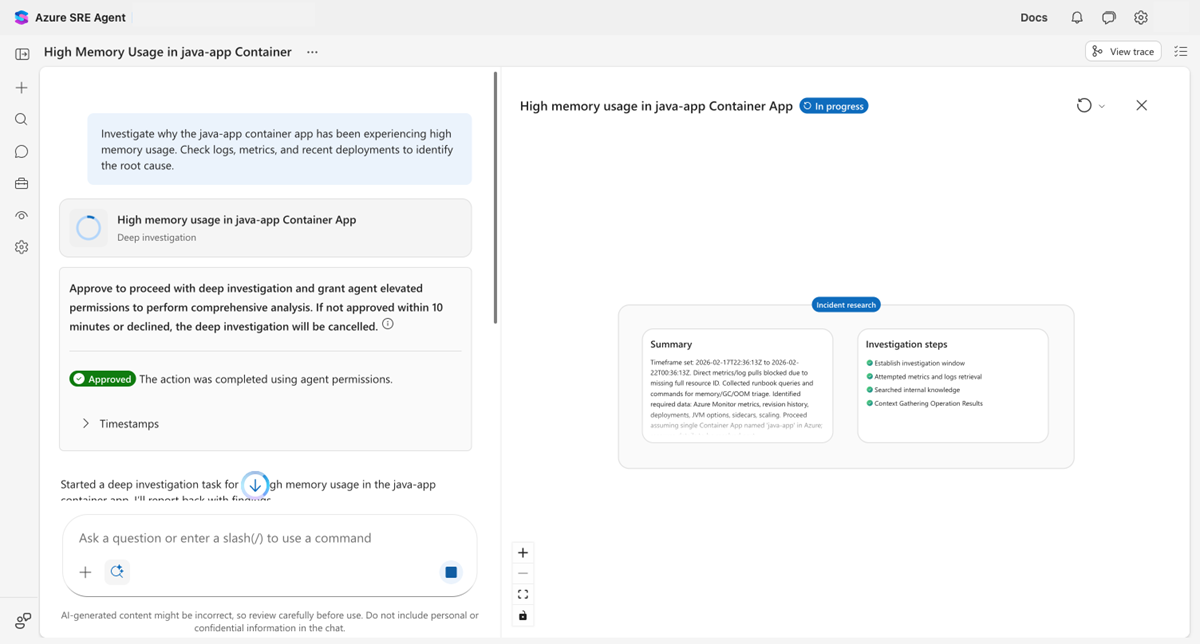The width and height of the screenshot is (1200, 644).
Task: Zoom out on the investigation canvas
Action: coord(523,574)
